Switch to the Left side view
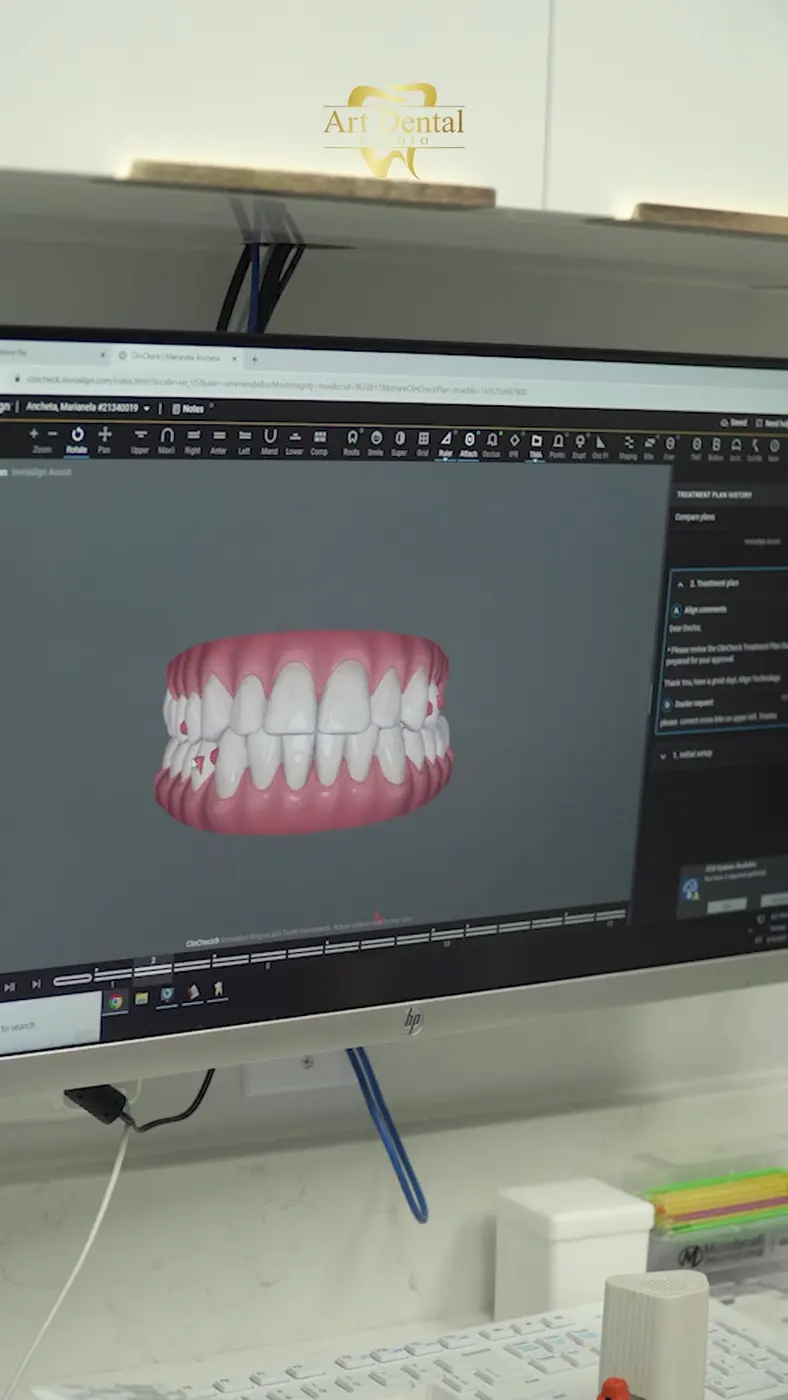The image size is (788, 1400). [244, 442]
